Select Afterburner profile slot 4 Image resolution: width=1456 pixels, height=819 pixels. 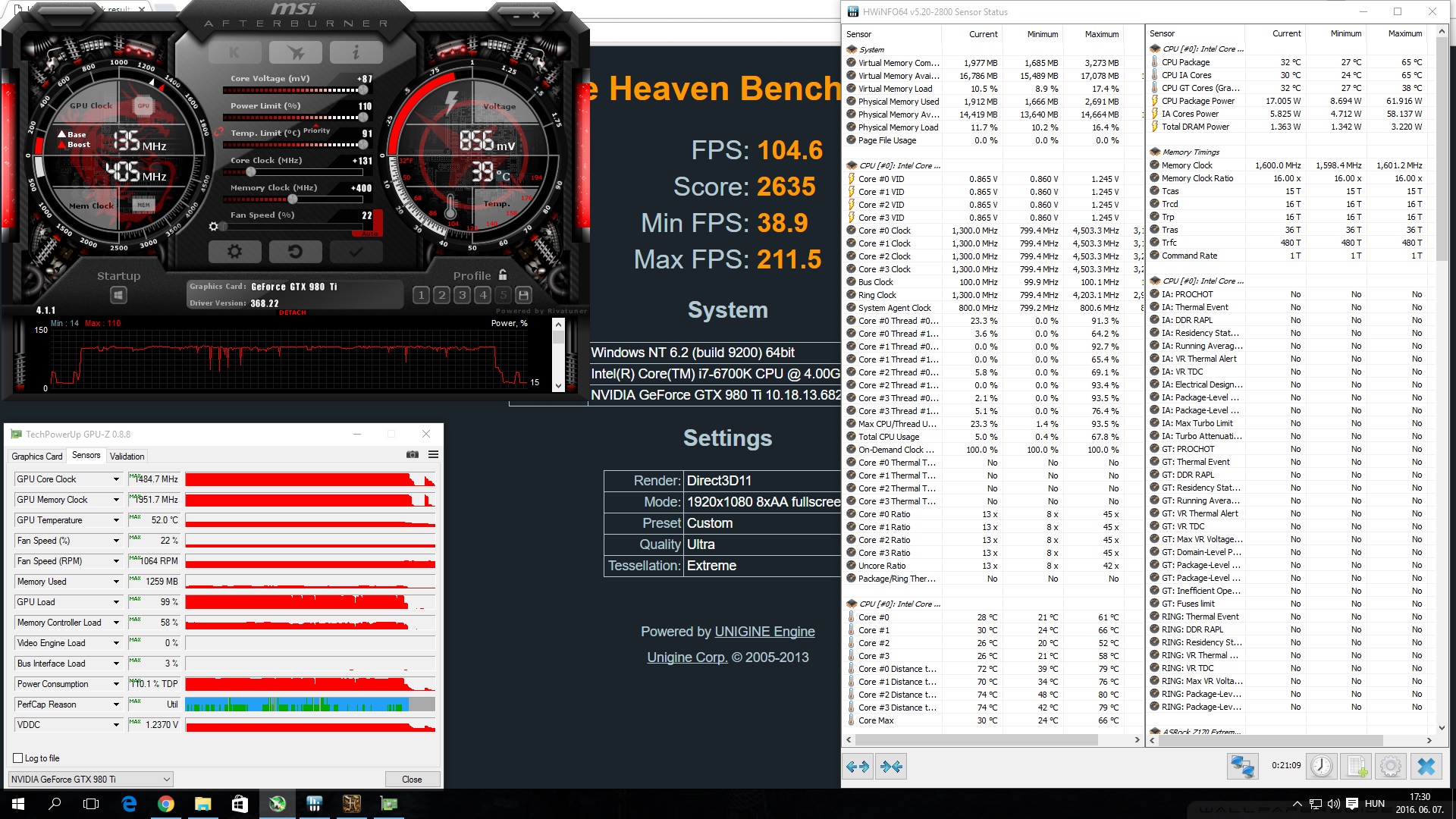pyautogui.click(x=482, y=295)
